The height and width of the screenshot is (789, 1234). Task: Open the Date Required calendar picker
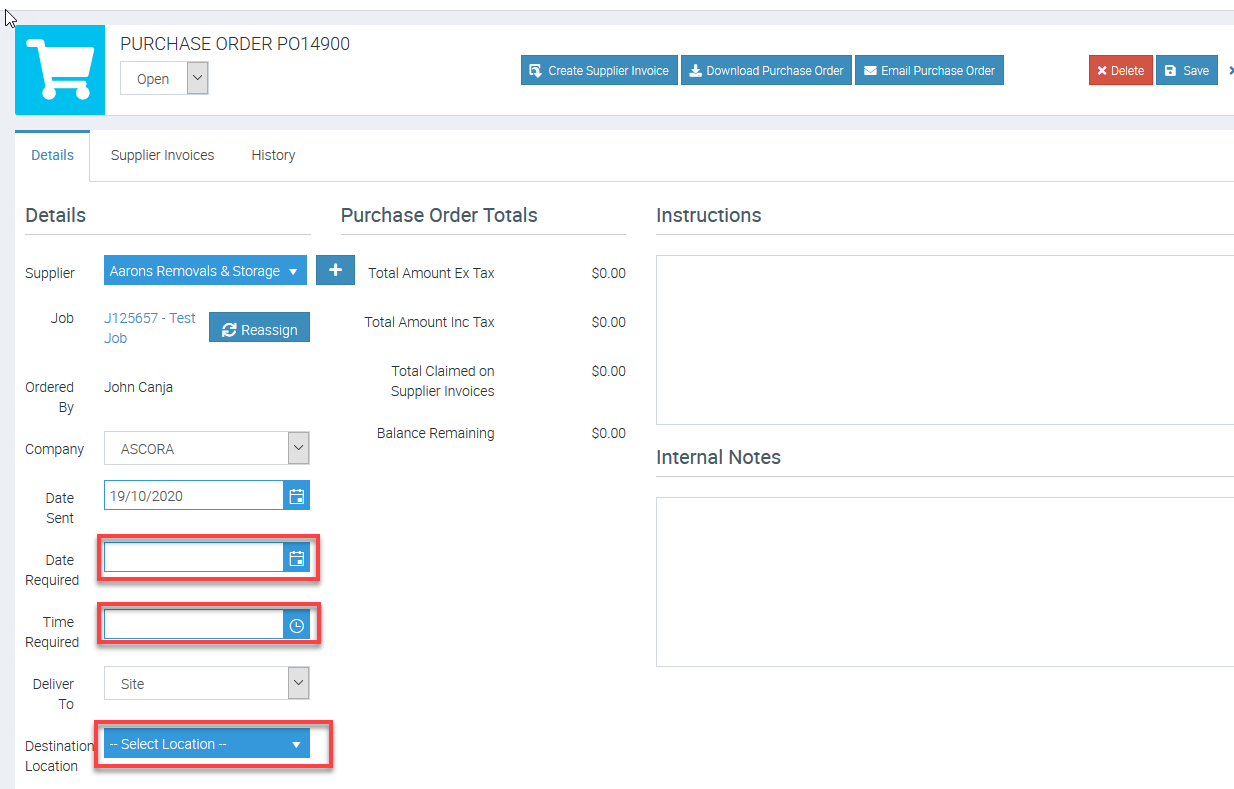coord(296,558)
